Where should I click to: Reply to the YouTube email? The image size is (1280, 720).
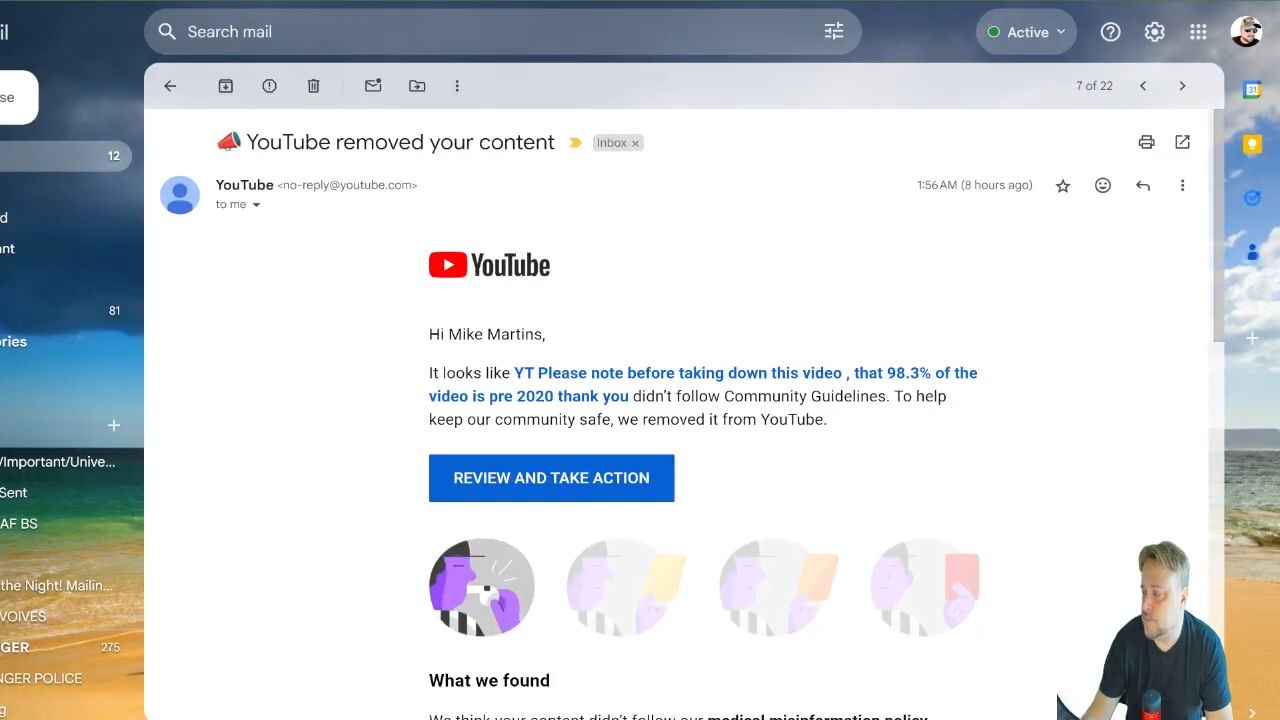[1142, 185]
